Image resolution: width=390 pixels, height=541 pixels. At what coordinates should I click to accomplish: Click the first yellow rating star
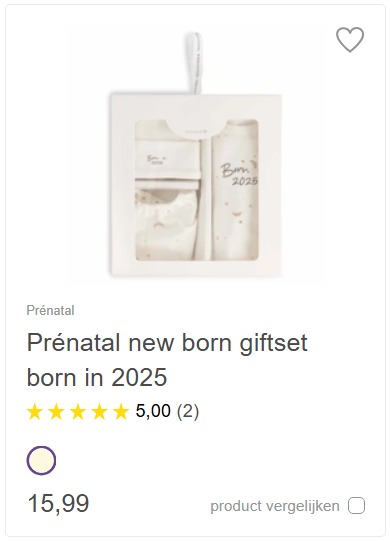(x=35, y=412)
